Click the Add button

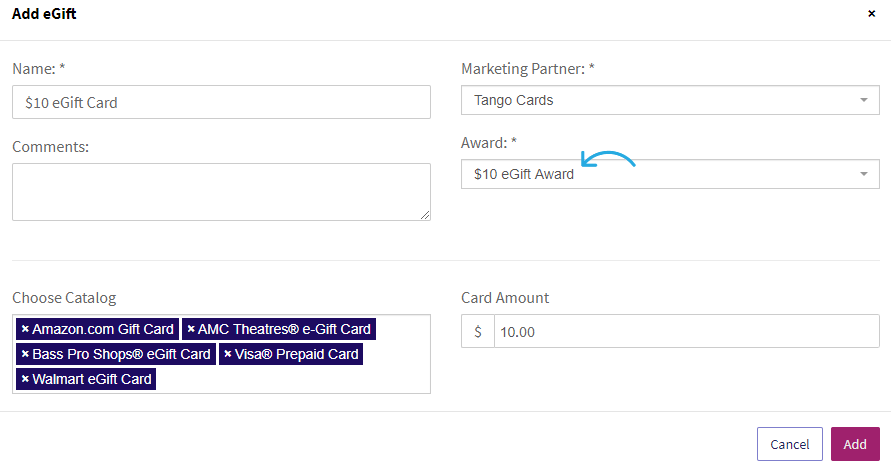pyautogui.click(x=855, y=444)
